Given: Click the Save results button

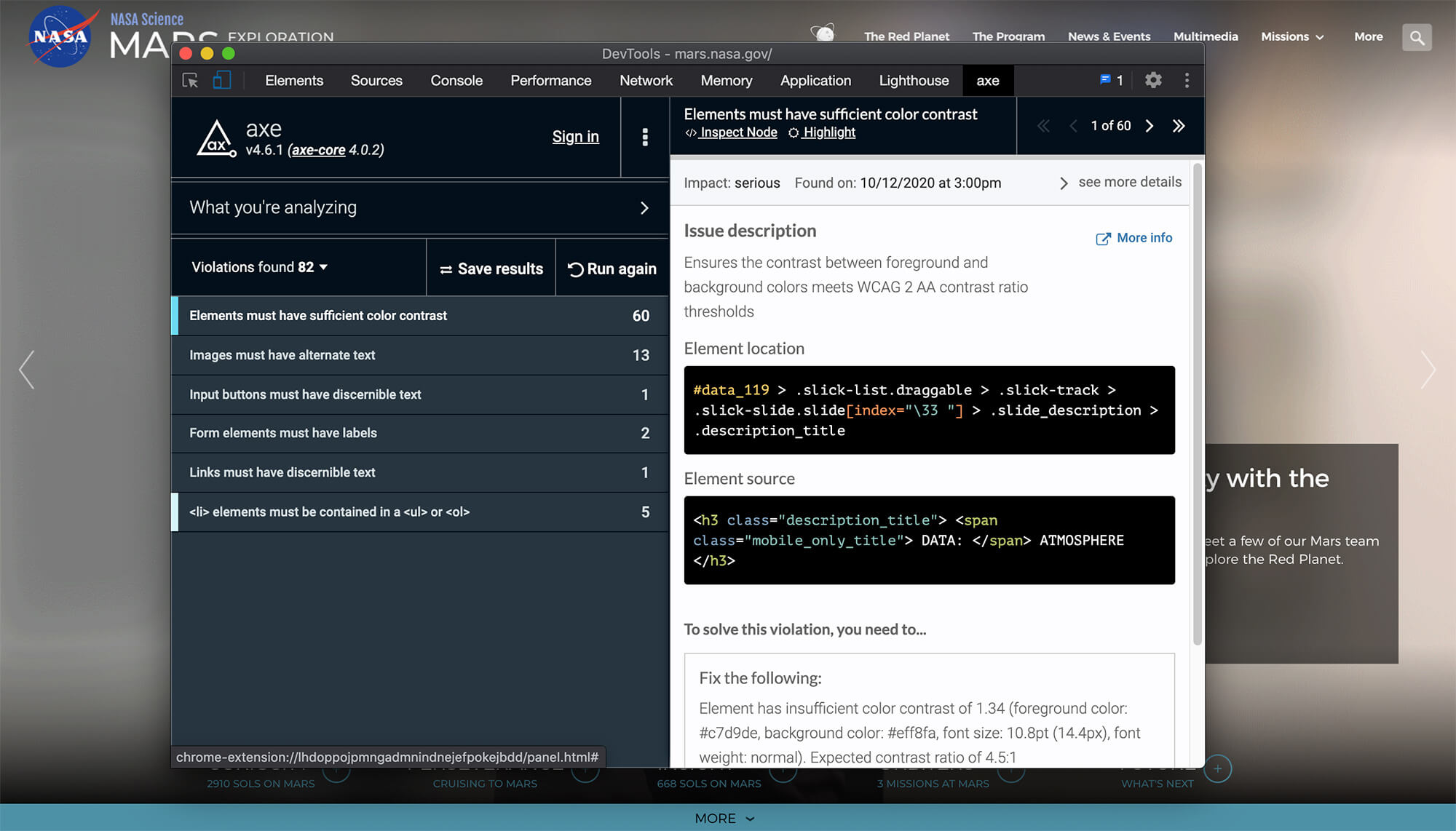Looking at the screenshot, I should pos(491,269).
